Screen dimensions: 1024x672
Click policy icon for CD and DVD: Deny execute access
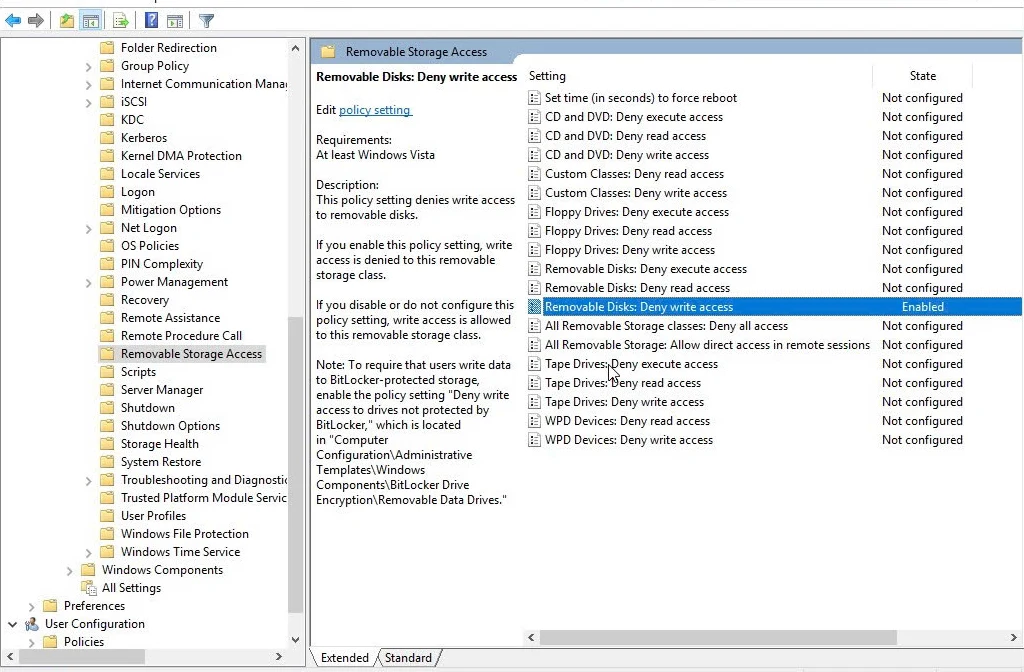534,117
